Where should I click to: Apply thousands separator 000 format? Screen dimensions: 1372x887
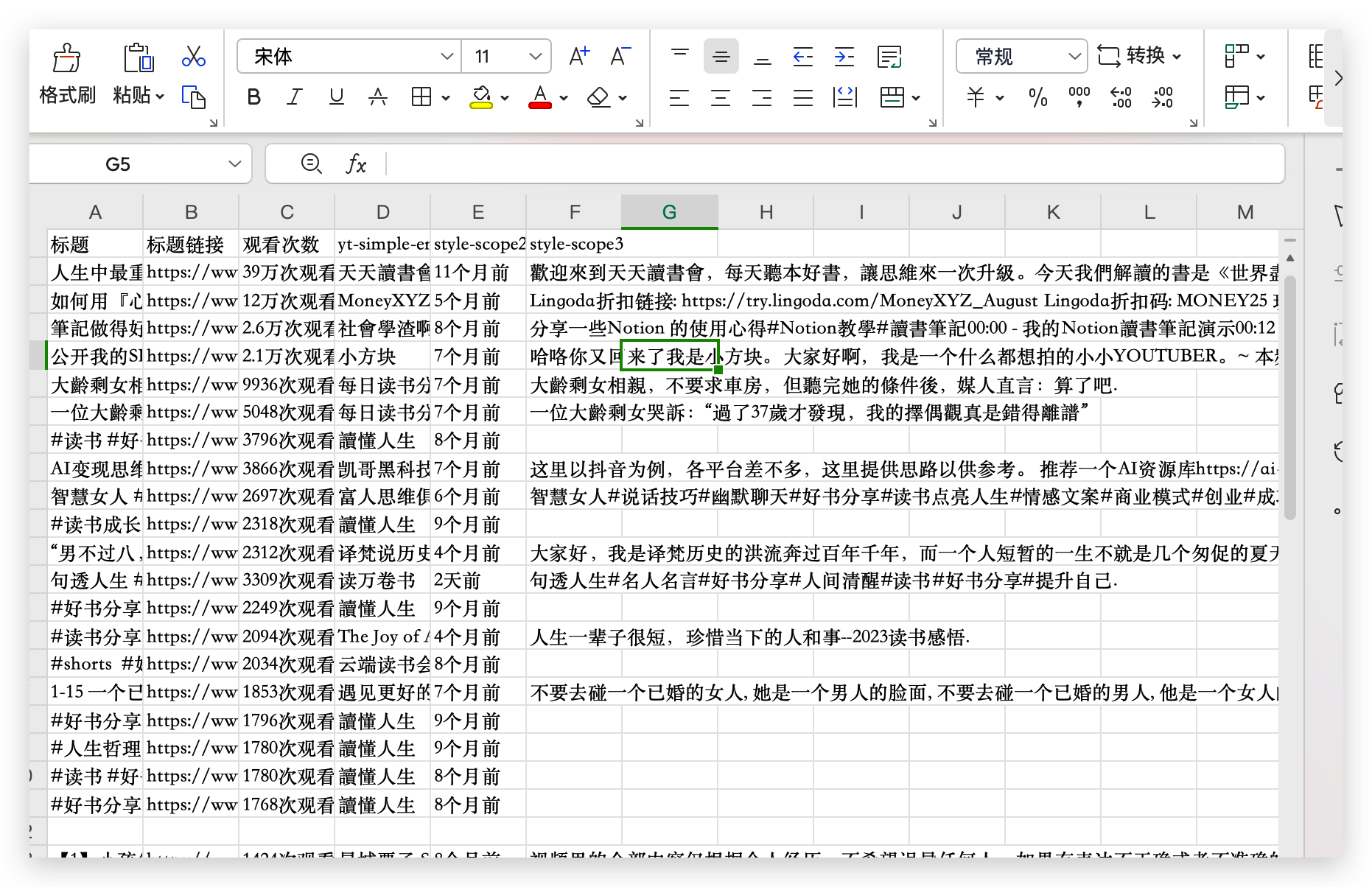click(x=1079, y=97)
